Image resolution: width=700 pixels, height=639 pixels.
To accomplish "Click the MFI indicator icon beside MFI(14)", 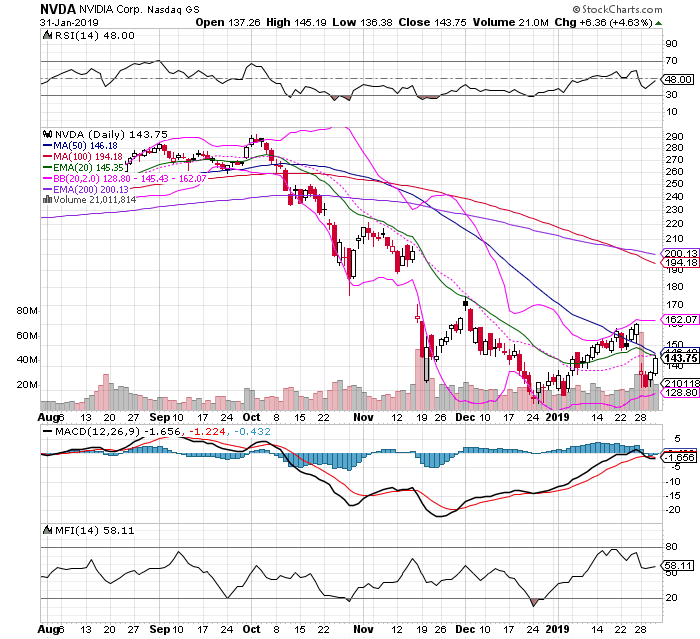I will coord(47,530).
